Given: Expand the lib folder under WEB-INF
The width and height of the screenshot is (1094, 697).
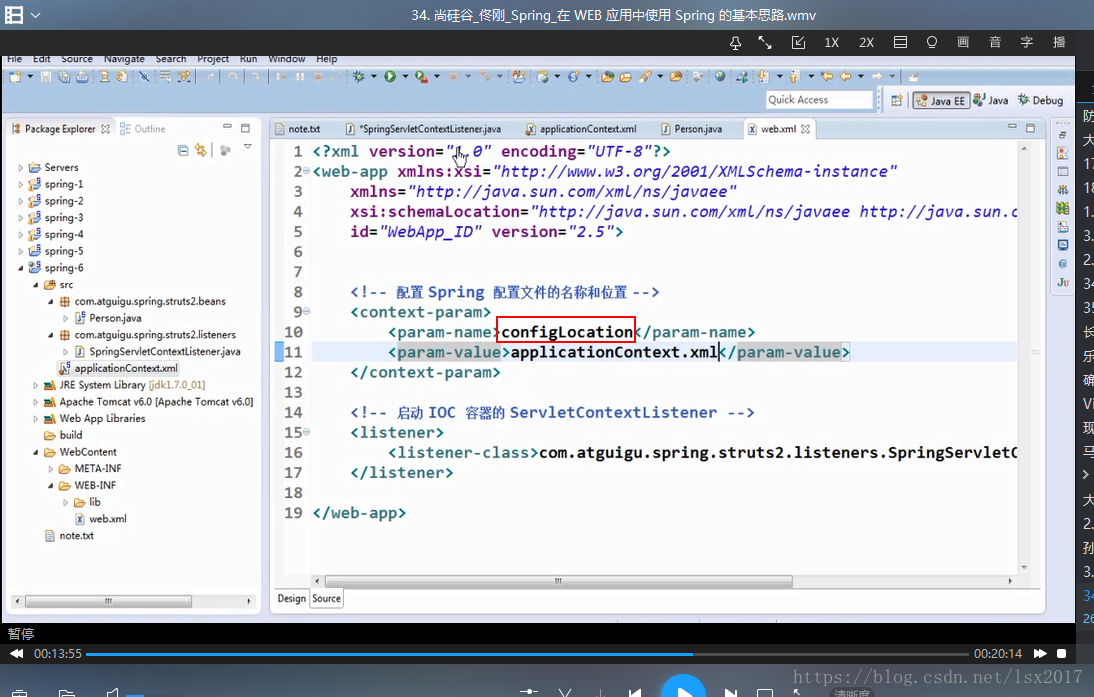Looking at the screenshot, I should [66, 502].
